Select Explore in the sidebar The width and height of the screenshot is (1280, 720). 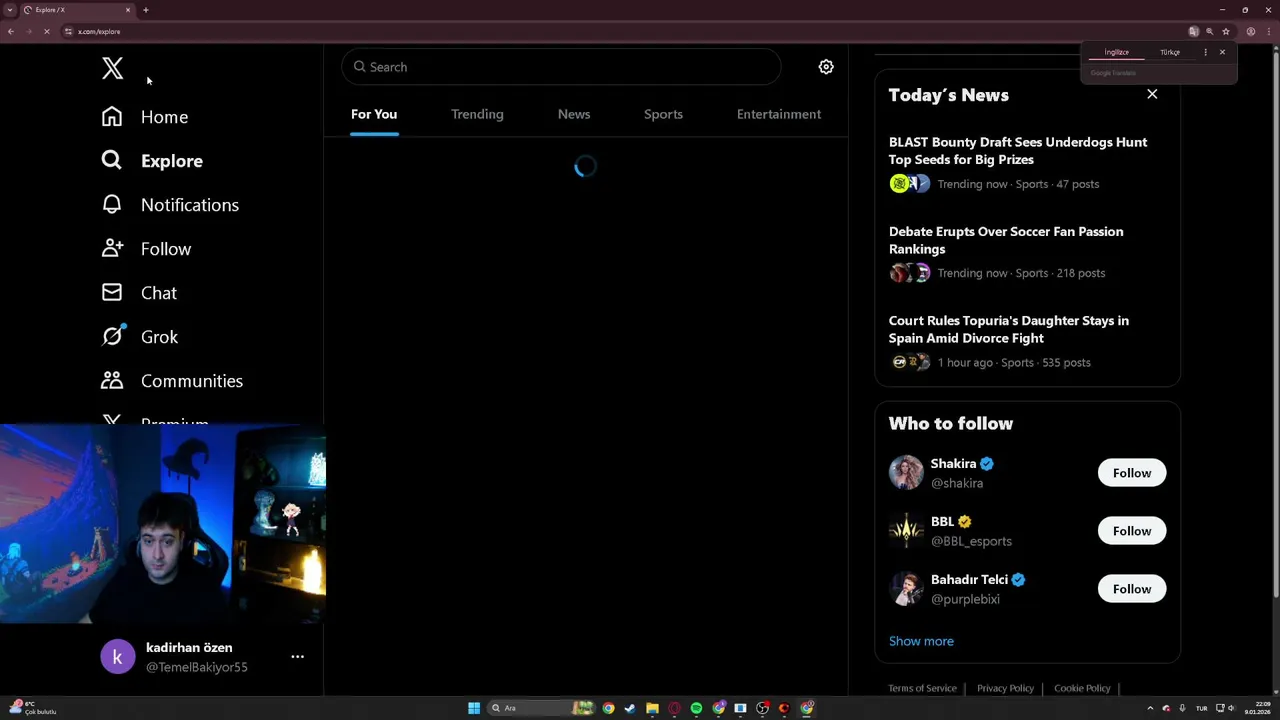pyautogui.click(x=152, y=161)
